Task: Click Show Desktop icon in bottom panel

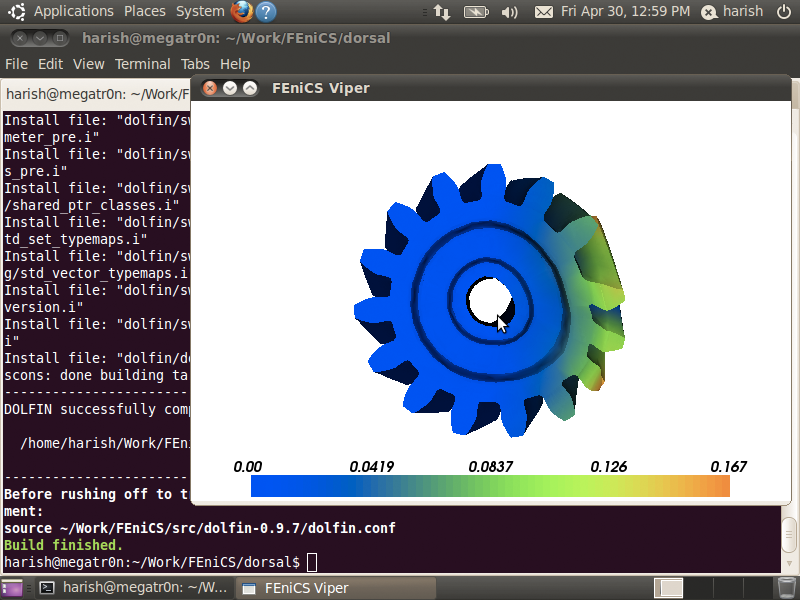Action: [13, 588]
